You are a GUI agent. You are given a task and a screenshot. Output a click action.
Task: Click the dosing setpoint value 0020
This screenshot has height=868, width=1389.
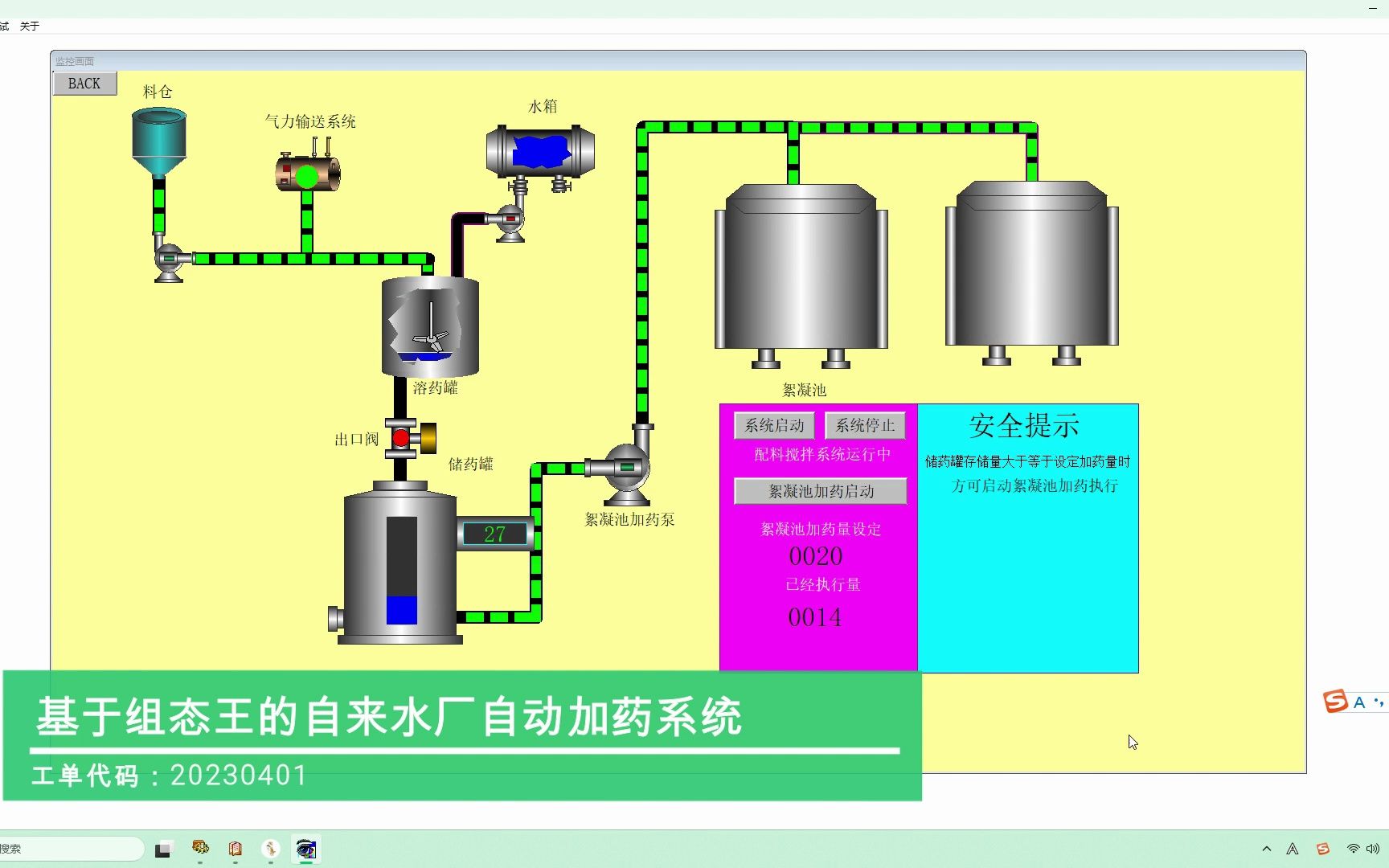[x=816, y=556]
